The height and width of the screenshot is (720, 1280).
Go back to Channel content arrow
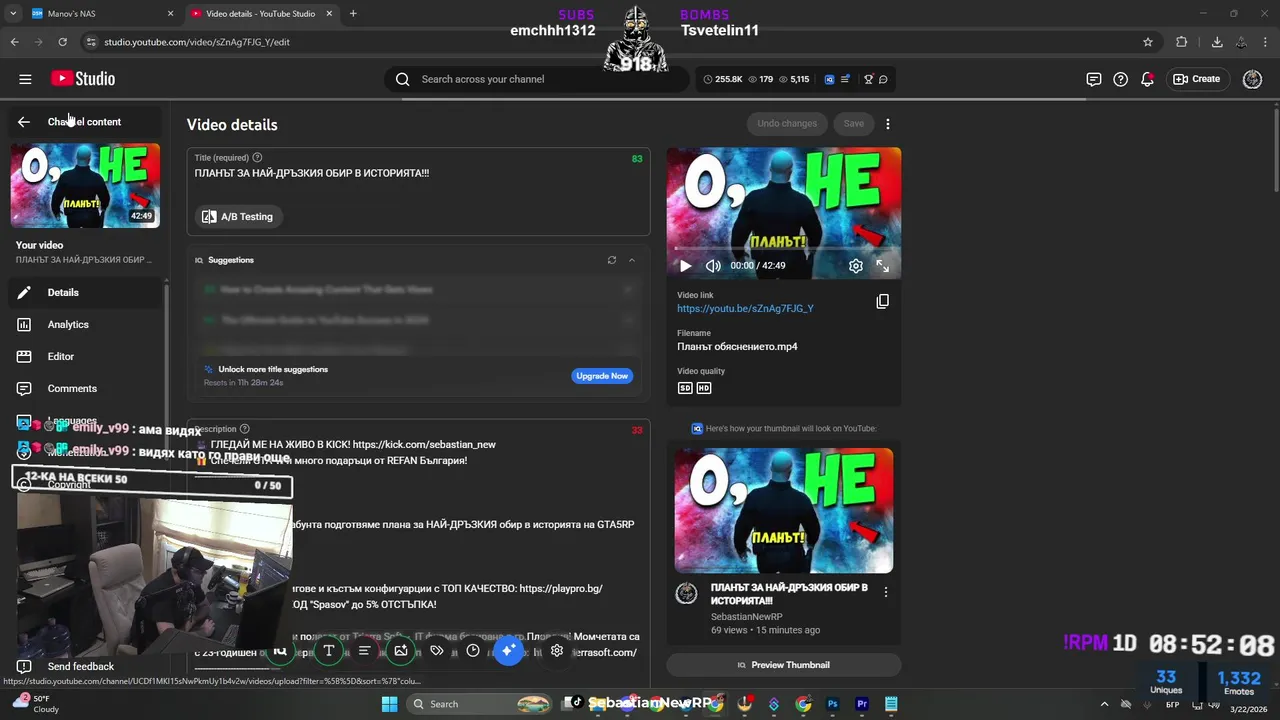coord(24,122)
